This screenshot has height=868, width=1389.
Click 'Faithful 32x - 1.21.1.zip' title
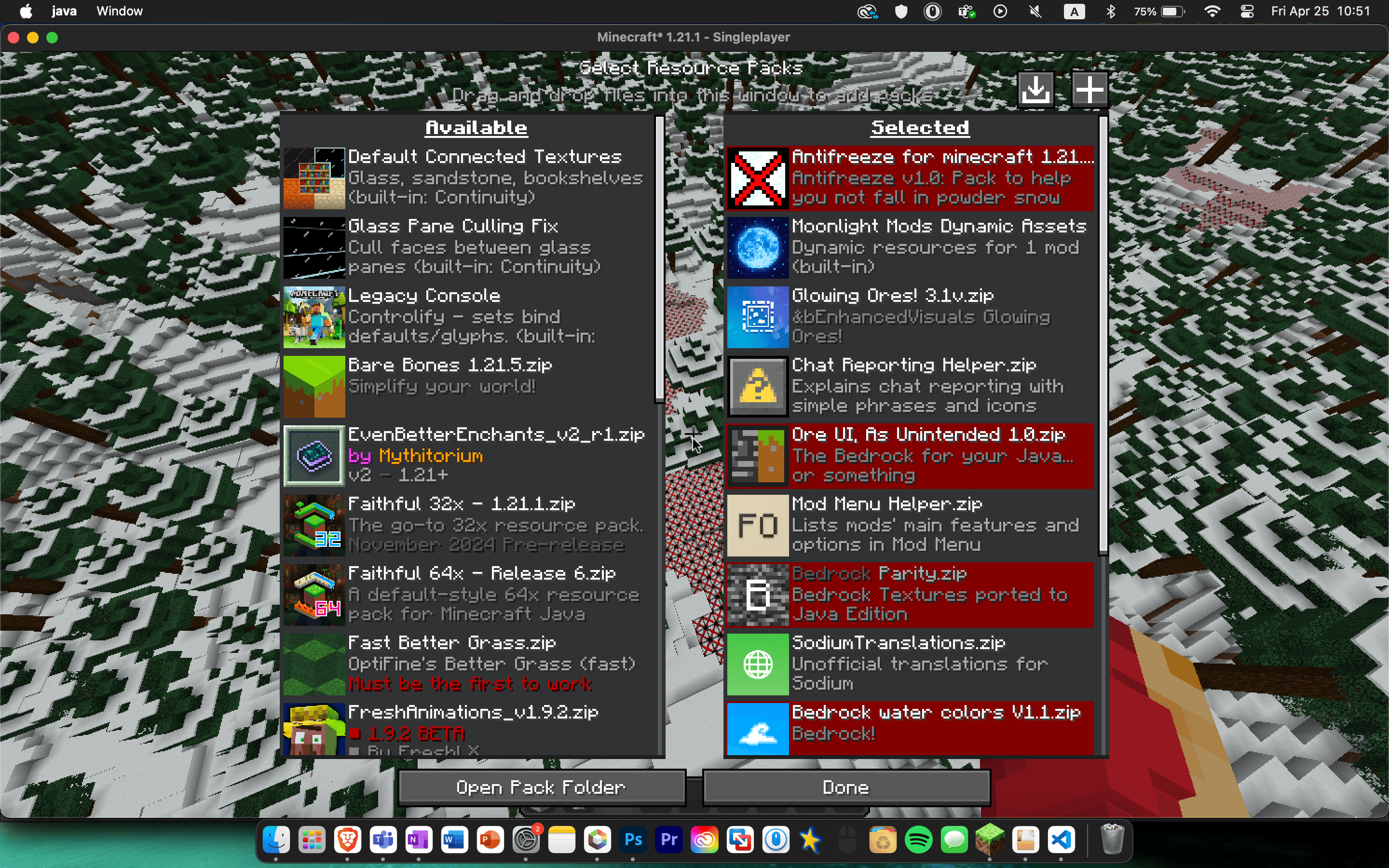(x=462, y=504)
